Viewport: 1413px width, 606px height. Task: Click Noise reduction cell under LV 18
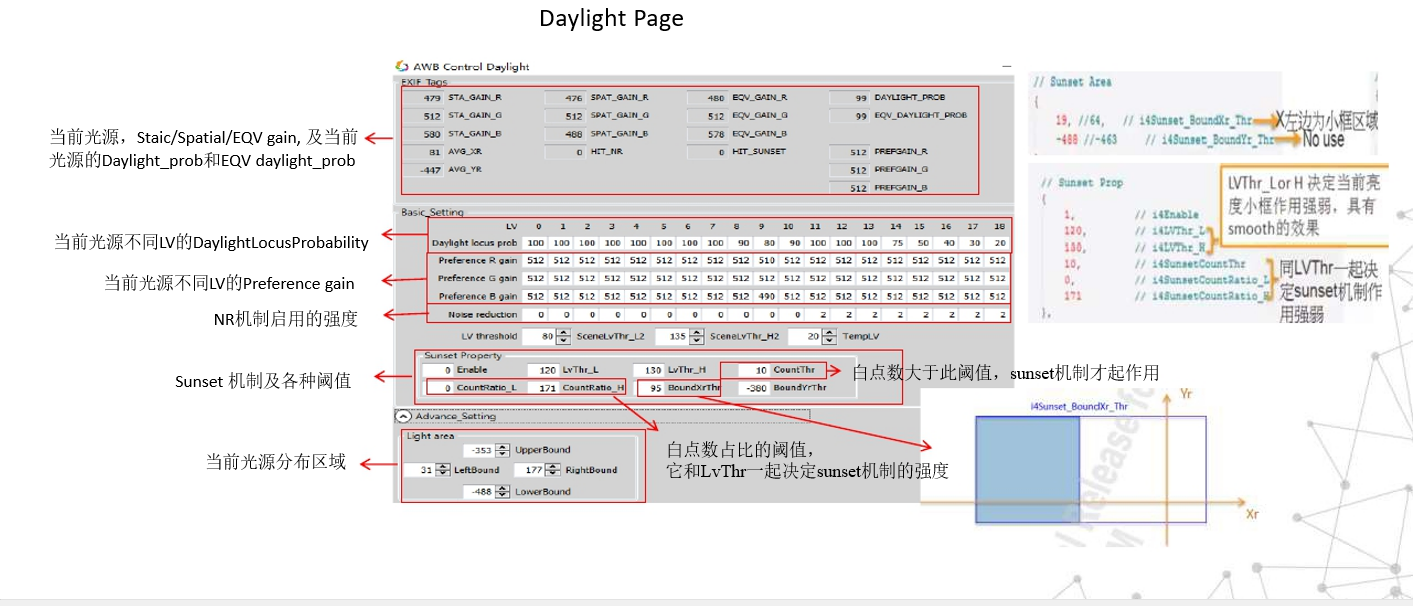(x=997, y=314)
